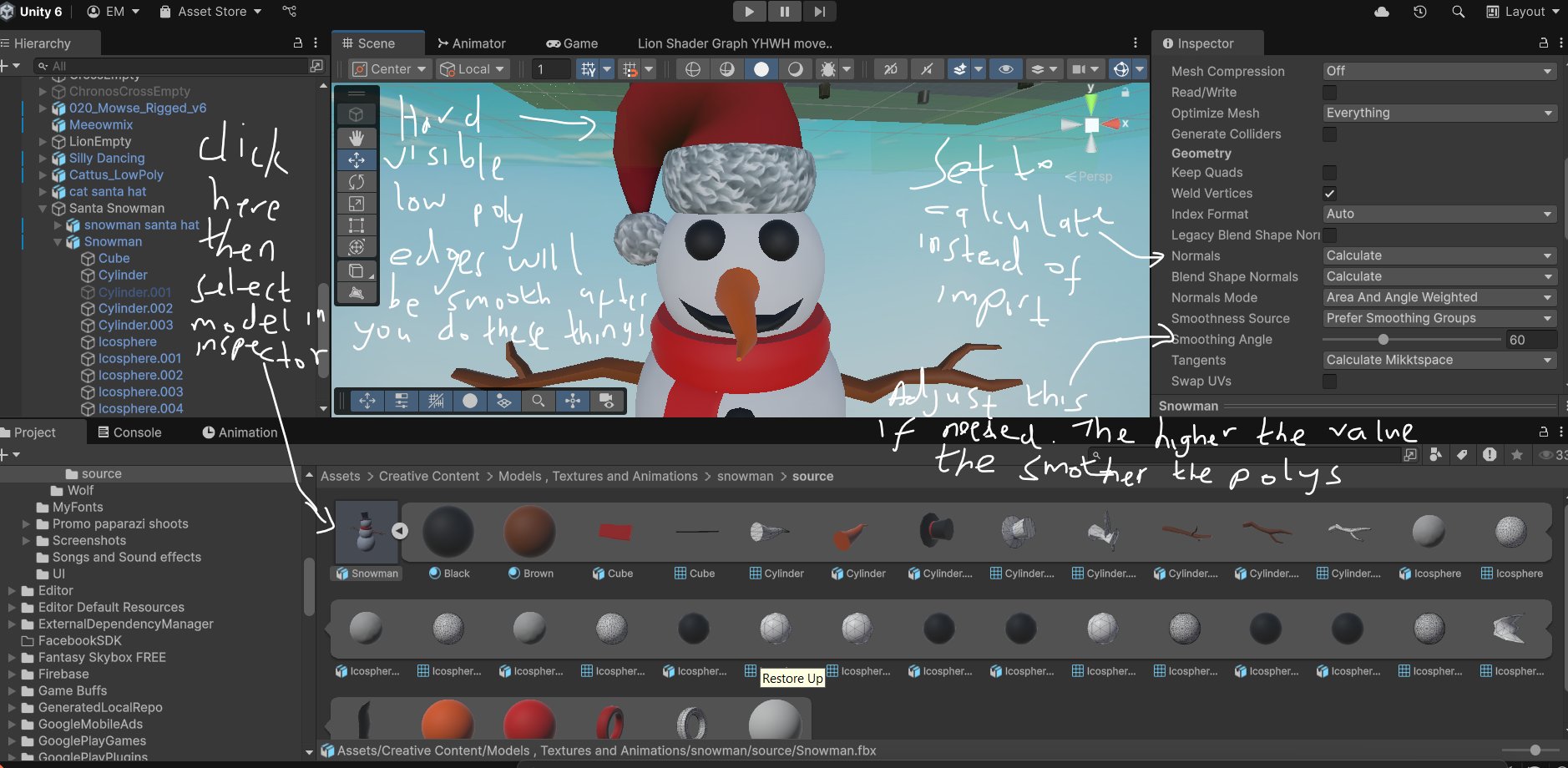The width and height of the screenshot is (1568, 768).
Task: Click the Pause button
Action: (785, 12)
